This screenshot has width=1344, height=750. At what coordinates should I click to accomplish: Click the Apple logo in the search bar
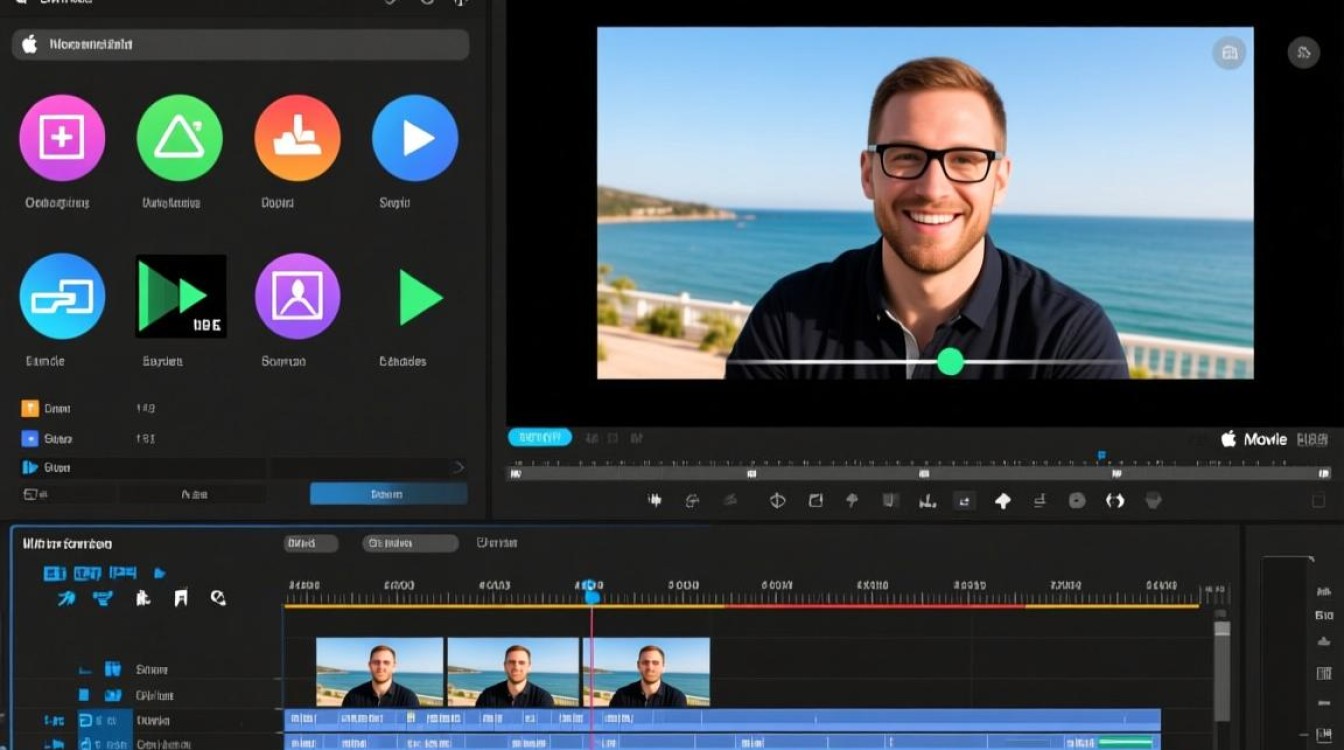click(x=30, y=44)
